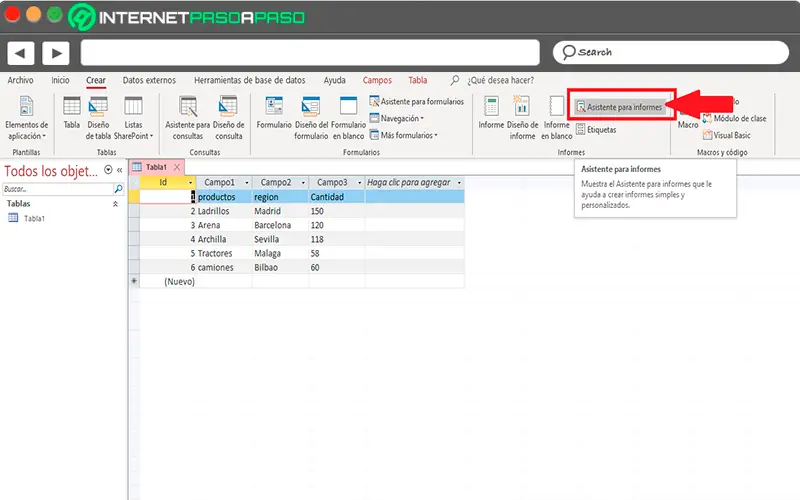Launch Asistente para formularios
This screenshot has height=500, width=800.
pos(417,102)
